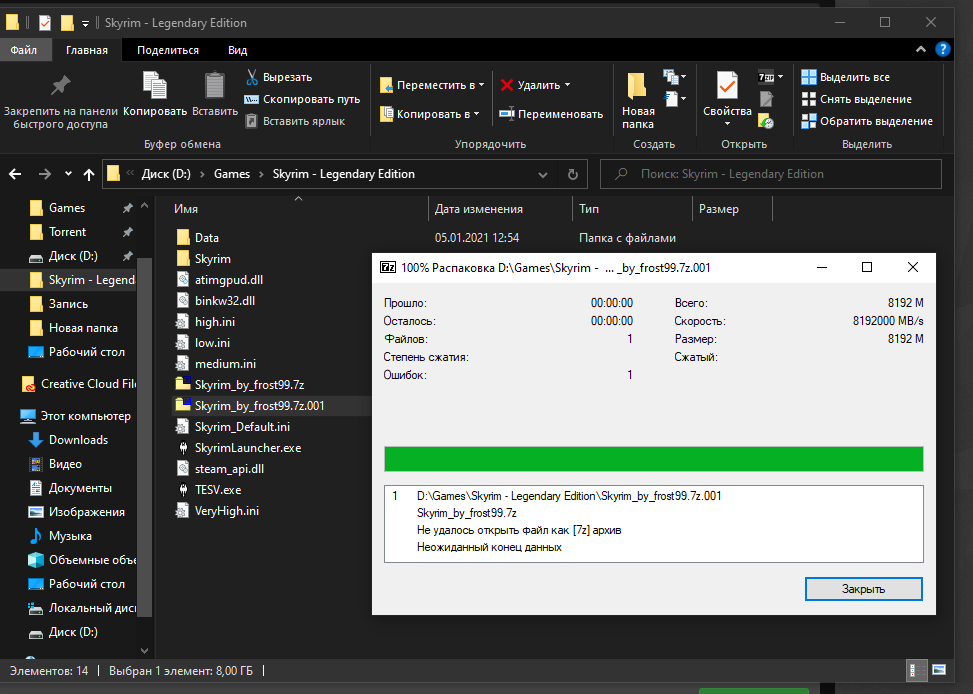This screenshot has width=973, height=694.
Task: Switch to large thumbnails view in status bar
Action: click(939, 670)
